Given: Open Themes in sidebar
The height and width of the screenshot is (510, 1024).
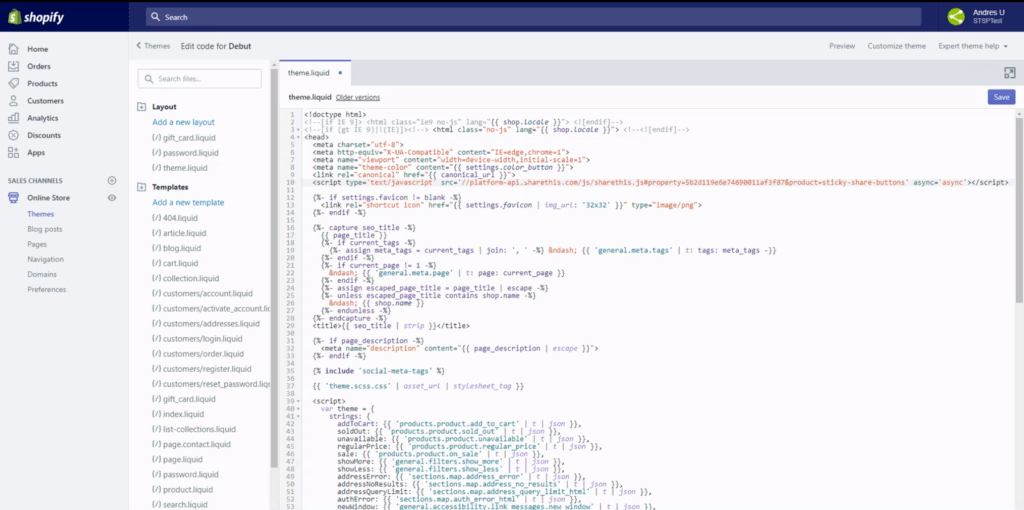Looking at the screenshot, I should point(40,214).
